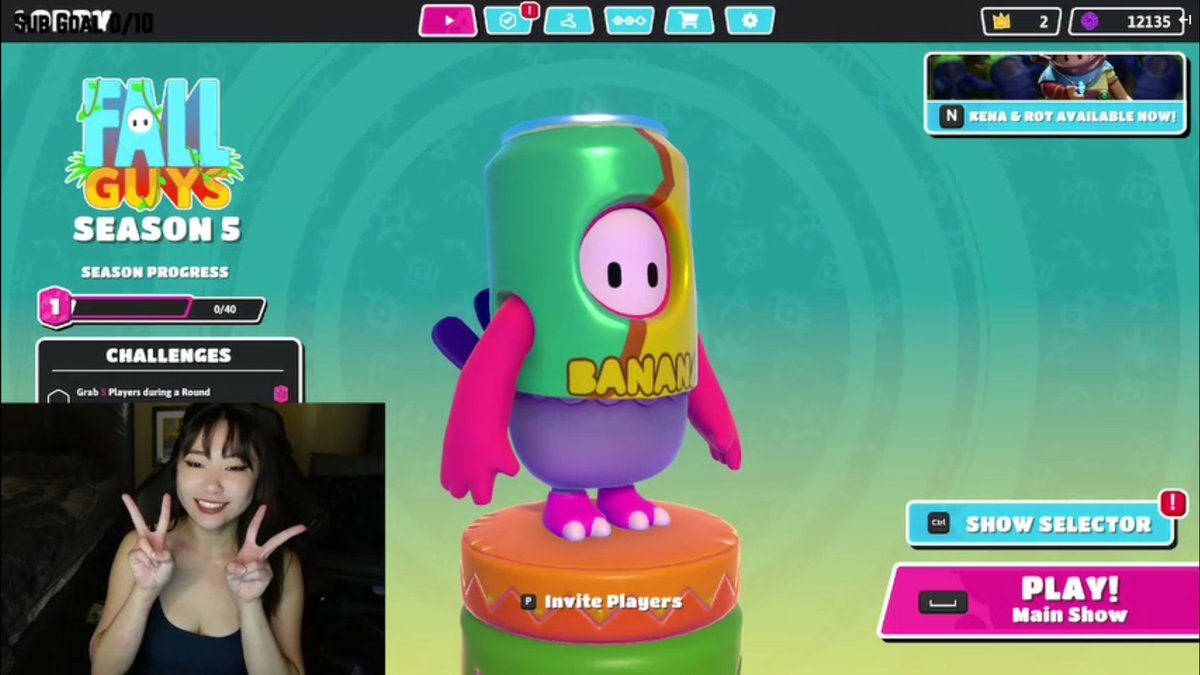The image size is (1200, 675).
Task: Click the level 1 hexagon badge
Action: click(55, 306)
